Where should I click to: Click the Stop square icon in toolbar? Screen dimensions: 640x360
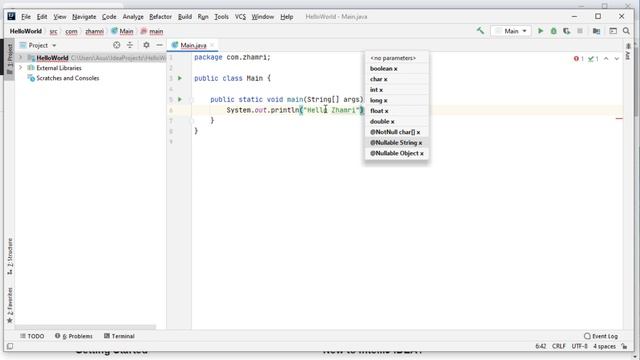pyautogui.click(x=580, y=31)
